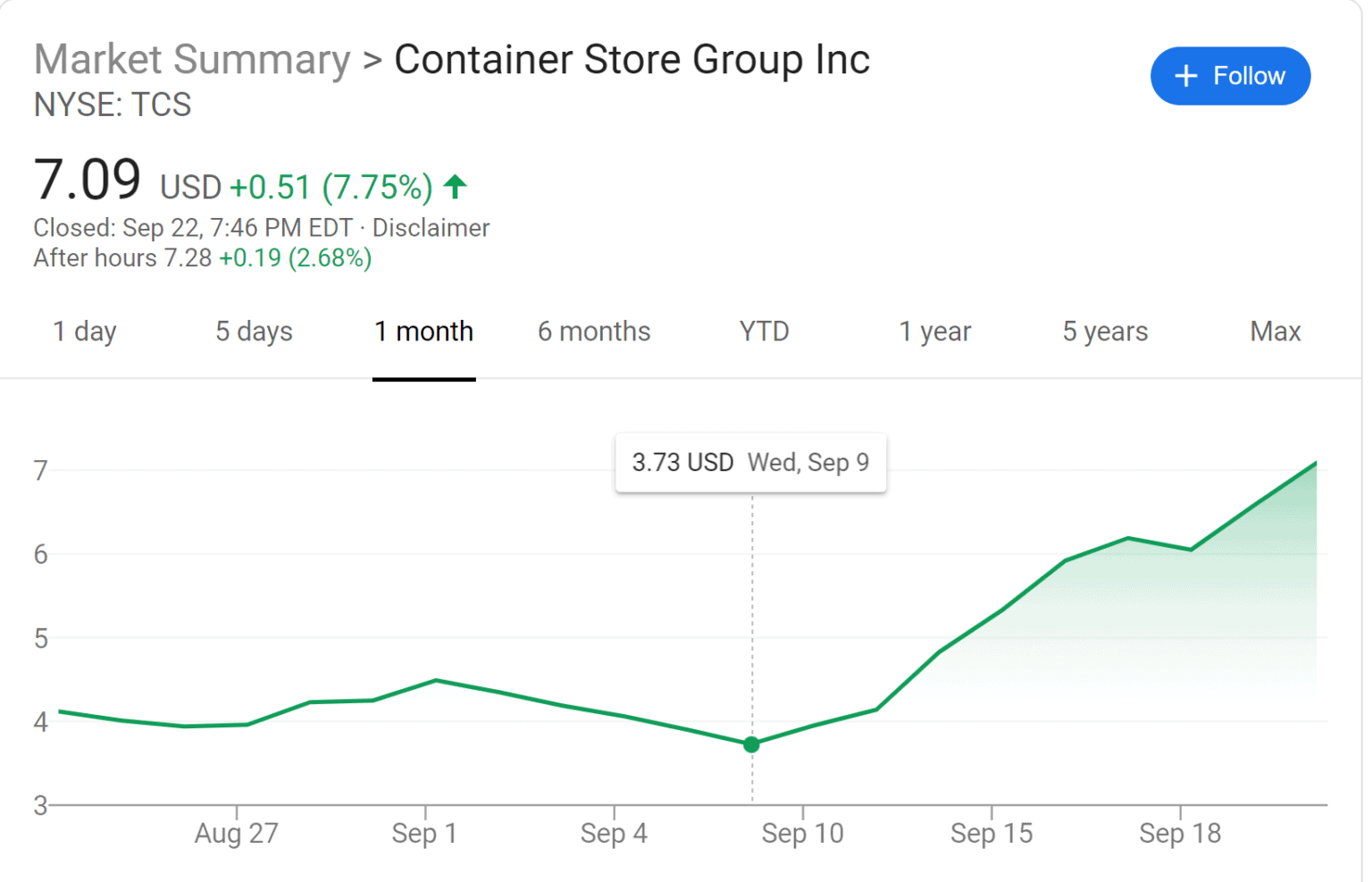The width and height of the screenshot is (1372, 882).
Task: Click the 7.09 price value
Action: pos(88,180)
